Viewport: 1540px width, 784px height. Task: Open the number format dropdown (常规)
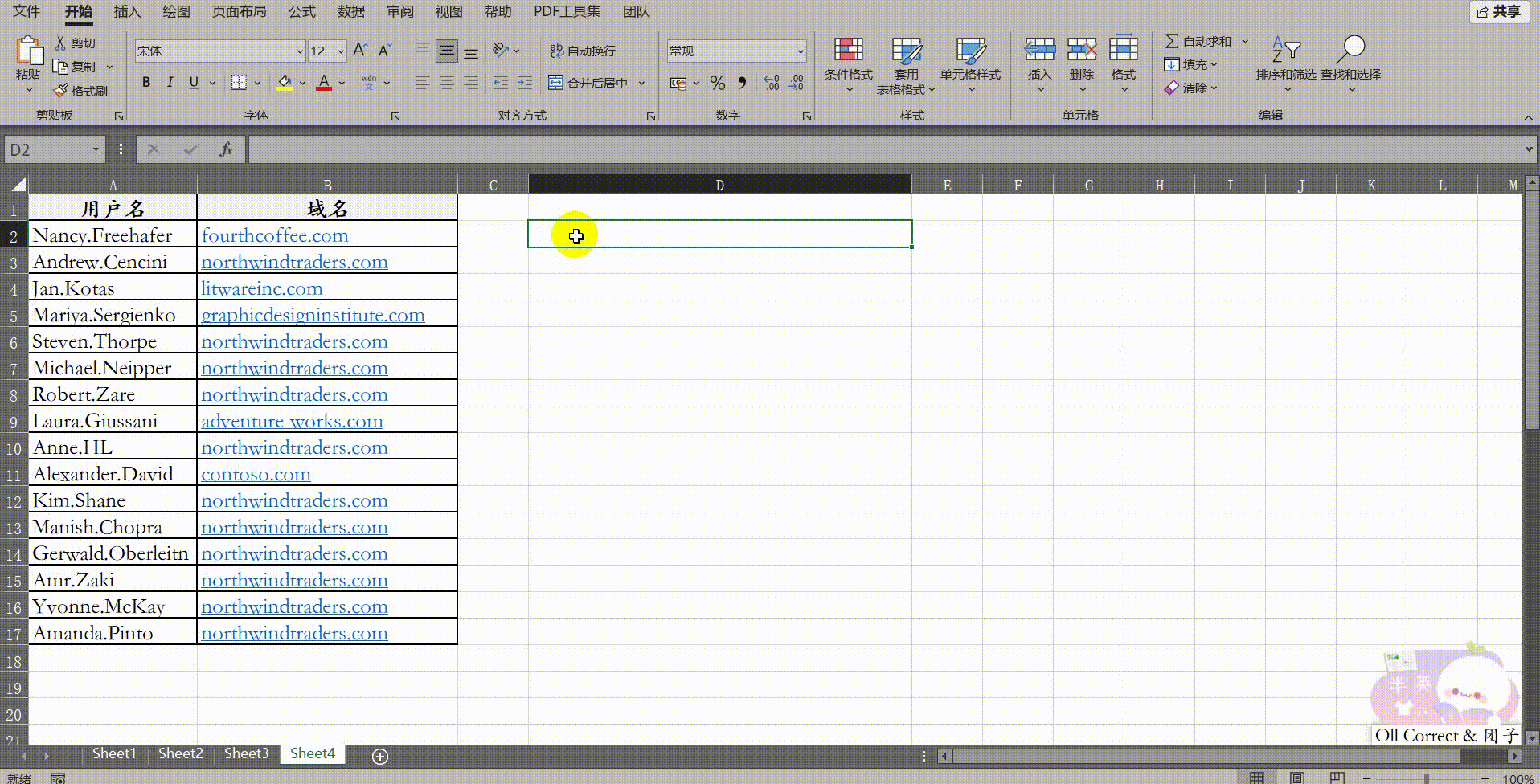(801, 51)
